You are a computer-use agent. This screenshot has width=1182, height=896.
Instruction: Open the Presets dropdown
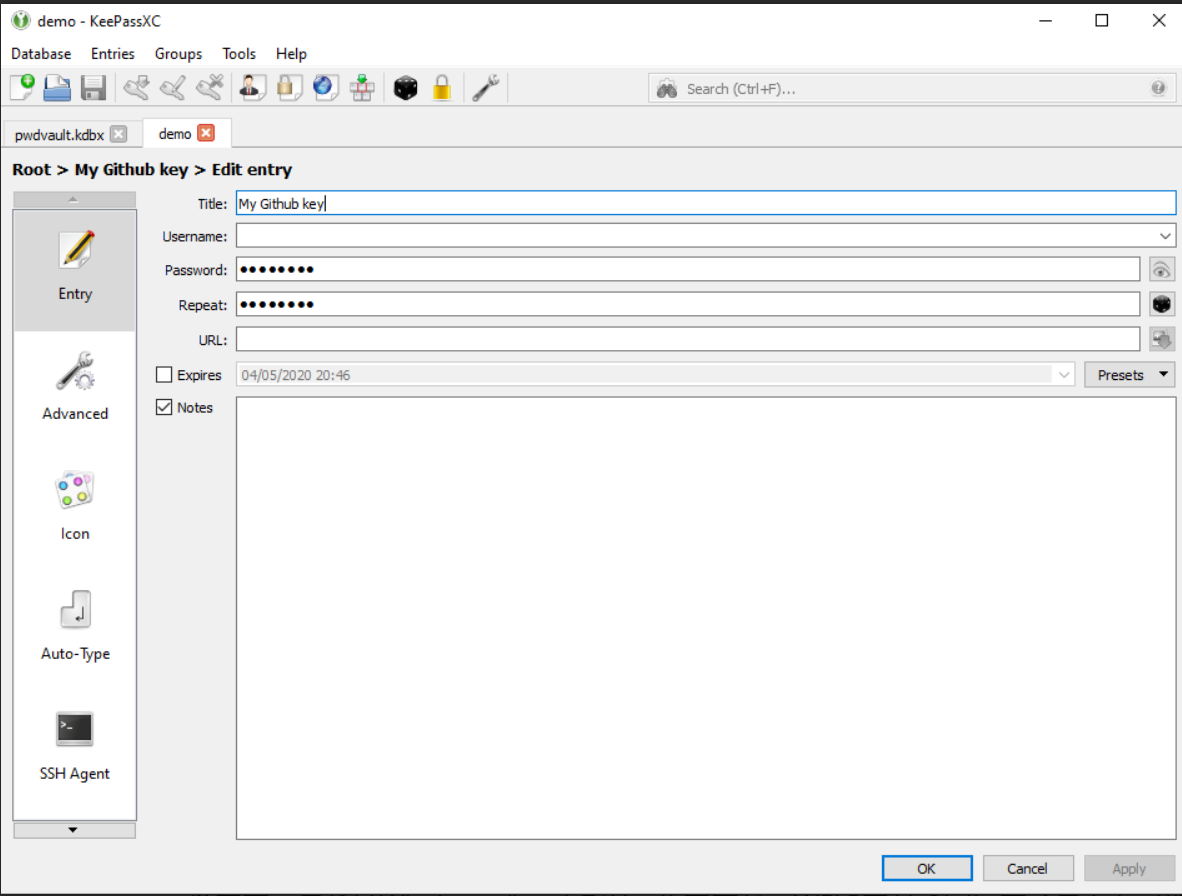point(1129,375)
